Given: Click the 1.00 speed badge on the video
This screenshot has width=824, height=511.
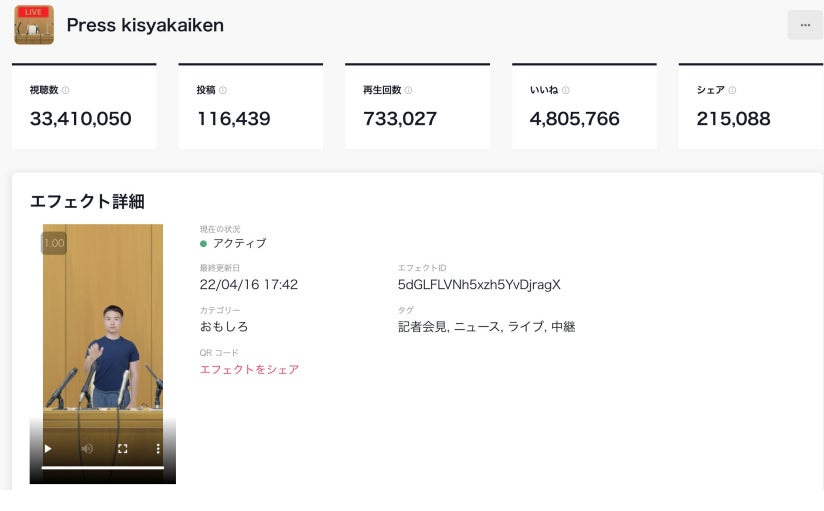Looking at the screenshot, I should 54,243.
